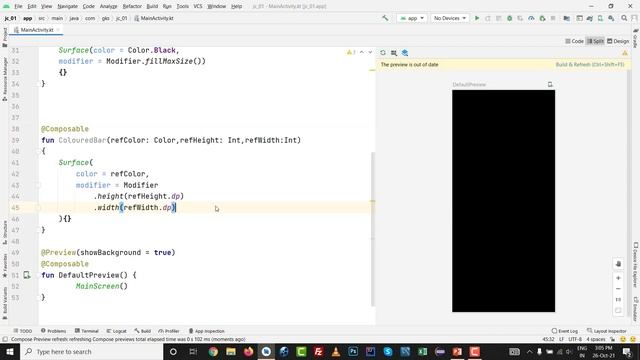This screenshot has height=360, width=640.
Task: Refresh the Compose preview icon
Action: (x=383, y=53)
